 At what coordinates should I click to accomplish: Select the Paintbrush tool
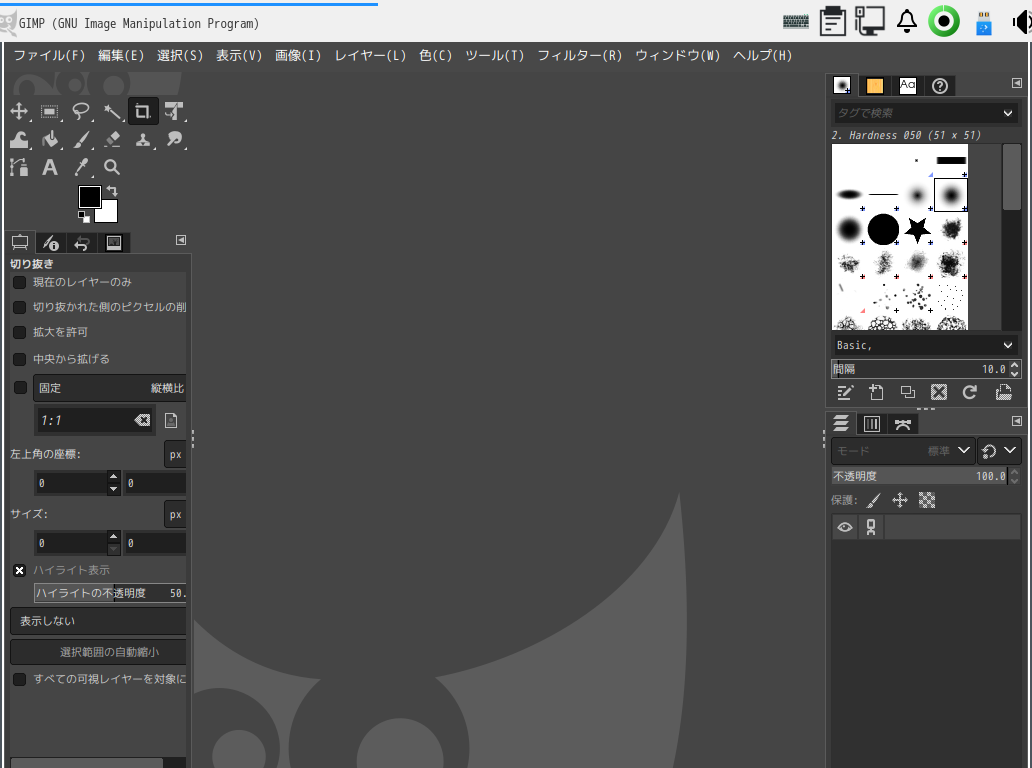[80, 140]
